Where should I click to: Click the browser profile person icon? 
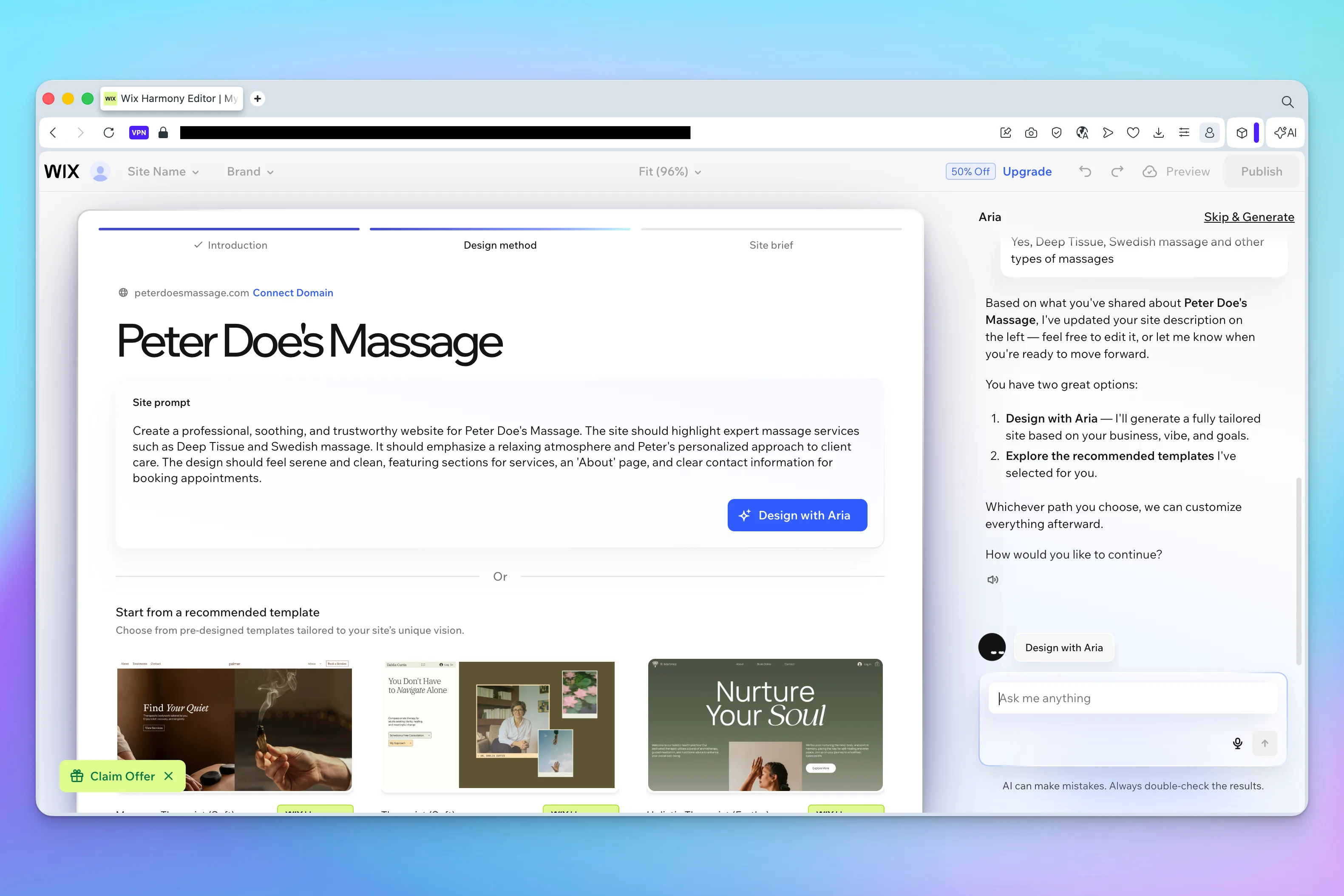point(1210,133)
